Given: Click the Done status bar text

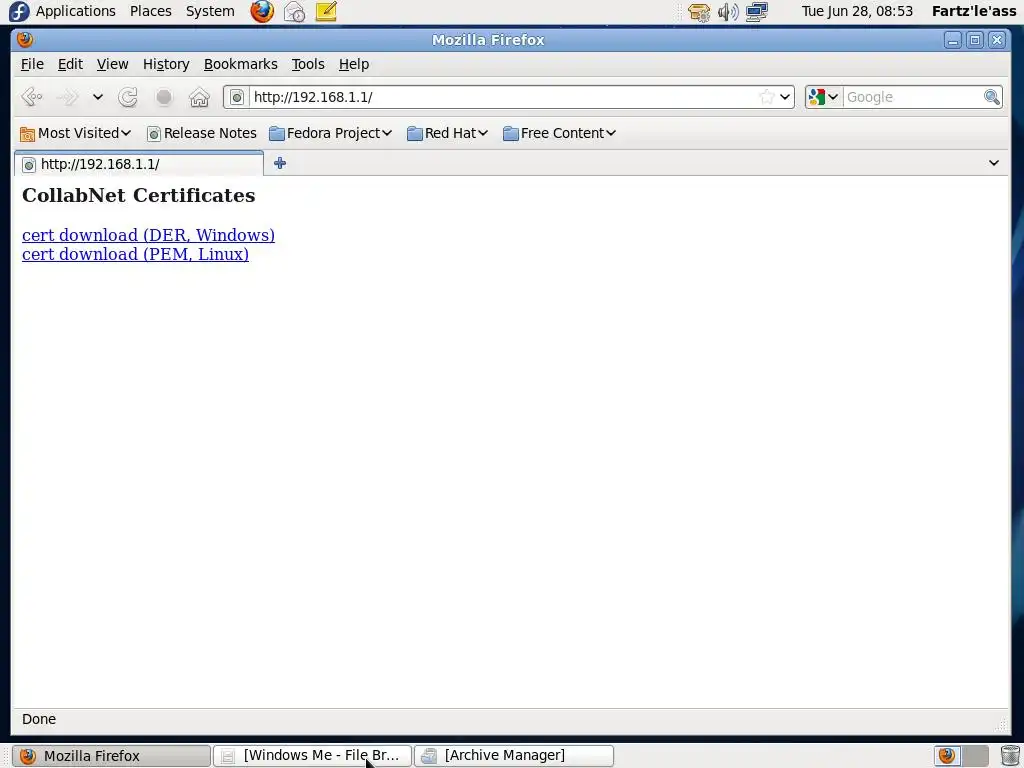Looking at the screenshot, I should point(39,719).
